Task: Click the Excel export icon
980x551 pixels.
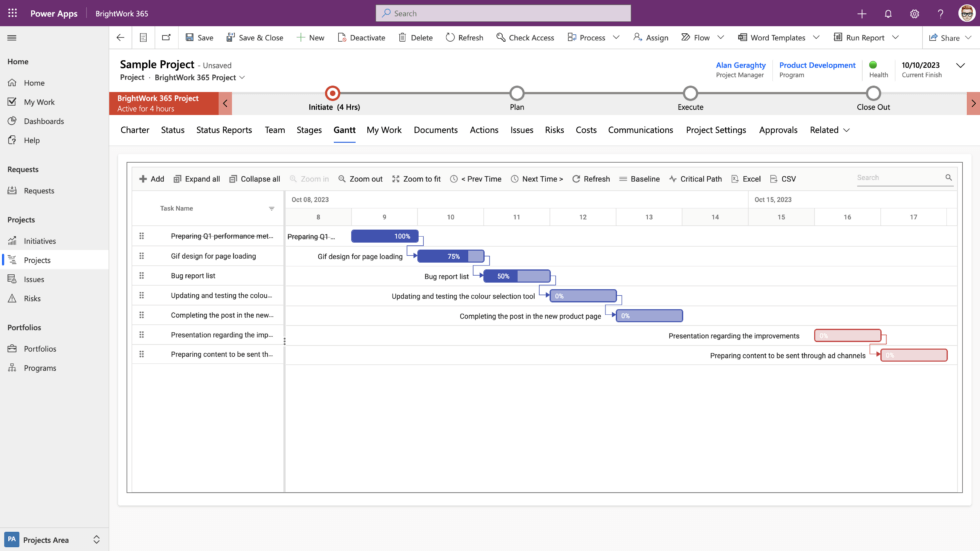Action: point(735,179)
